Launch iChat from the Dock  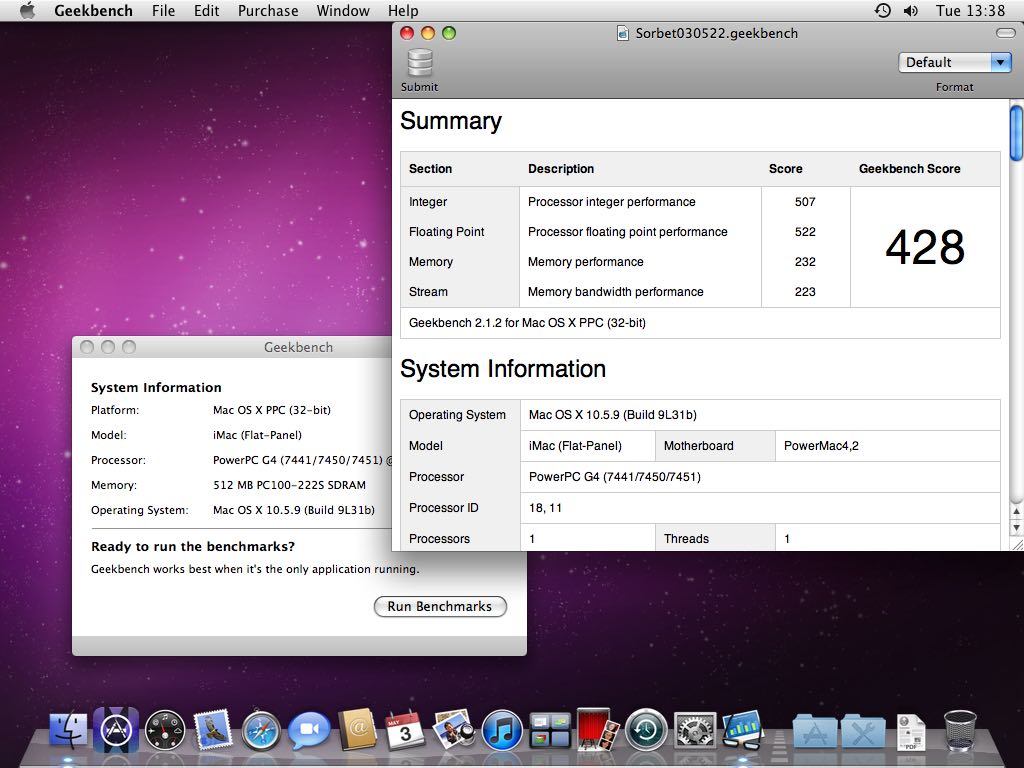click(x=310, y=730)
